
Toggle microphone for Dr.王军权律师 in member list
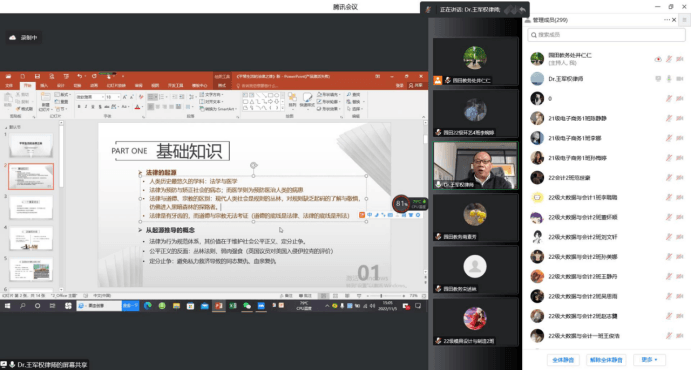pyautogui.click(x=669, y=79)
